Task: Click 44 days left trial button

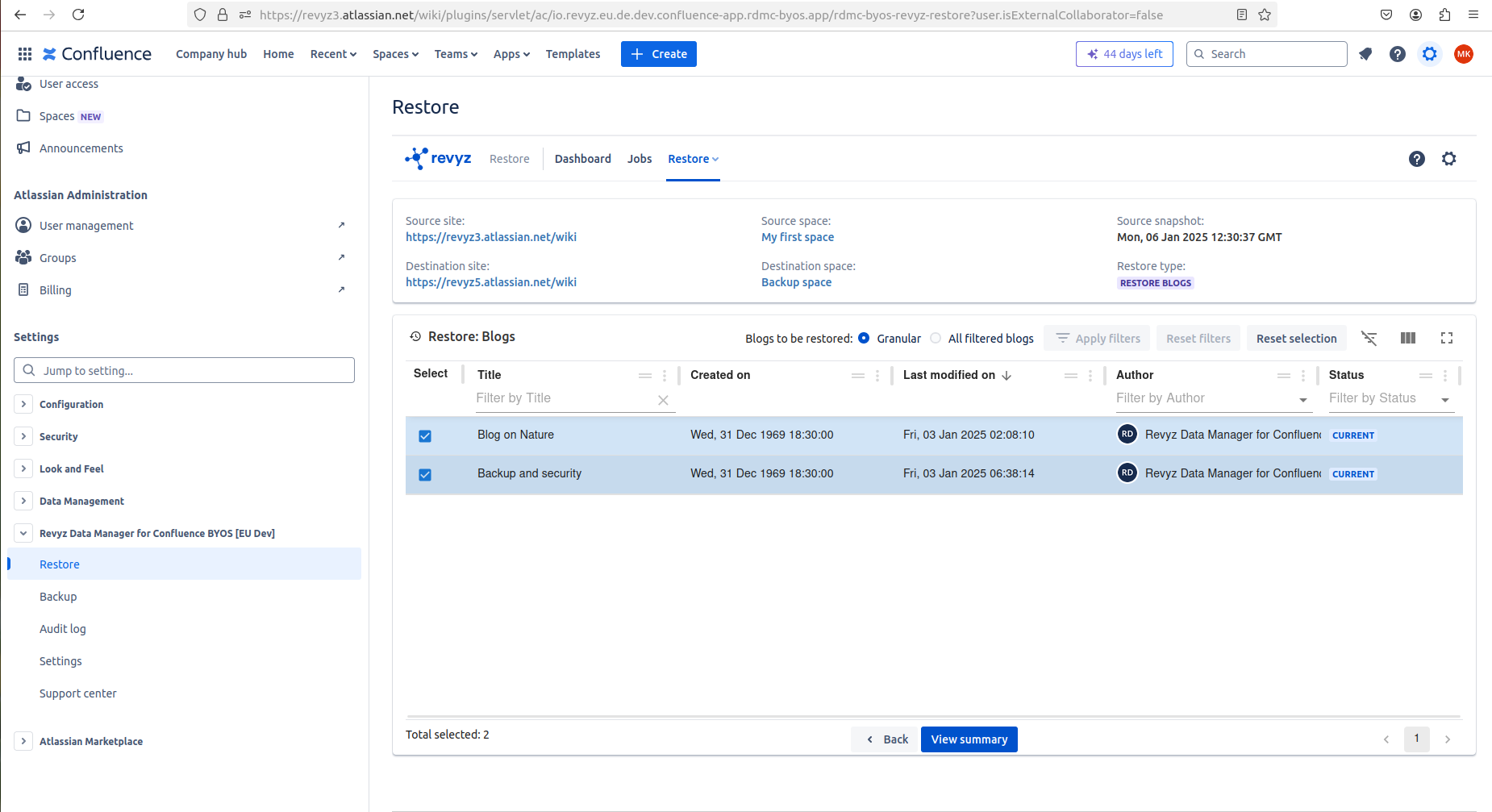Action: click(x=1124, y=54)
